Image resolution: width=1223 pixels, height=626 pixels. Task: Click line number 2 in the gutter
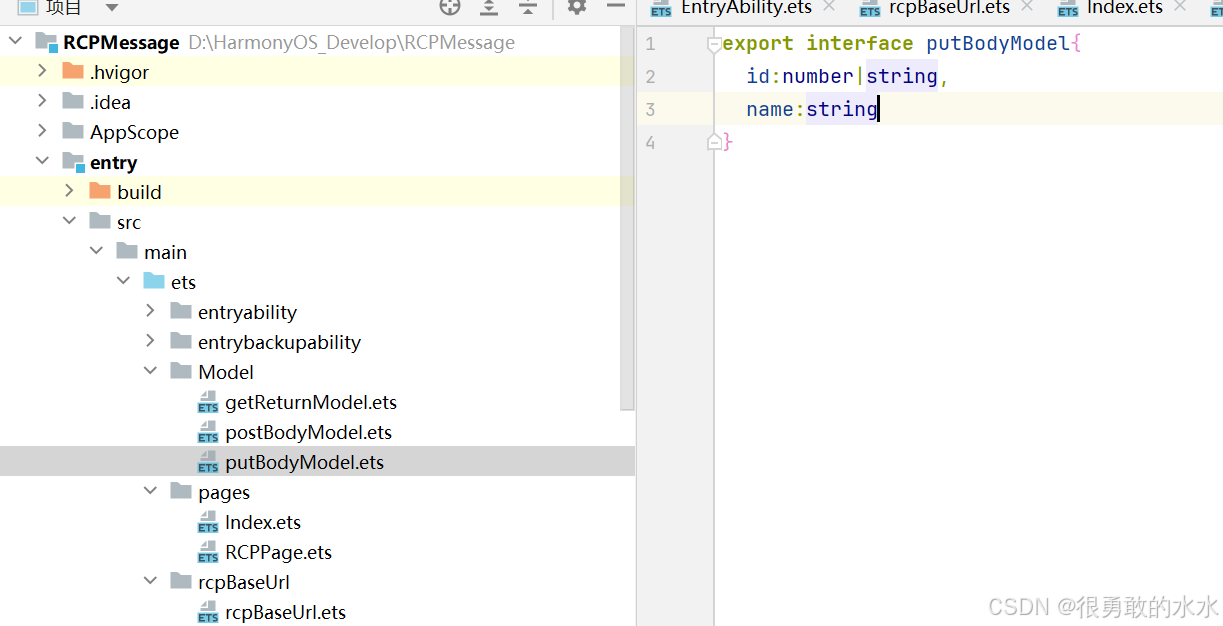[x=650, y=77]
